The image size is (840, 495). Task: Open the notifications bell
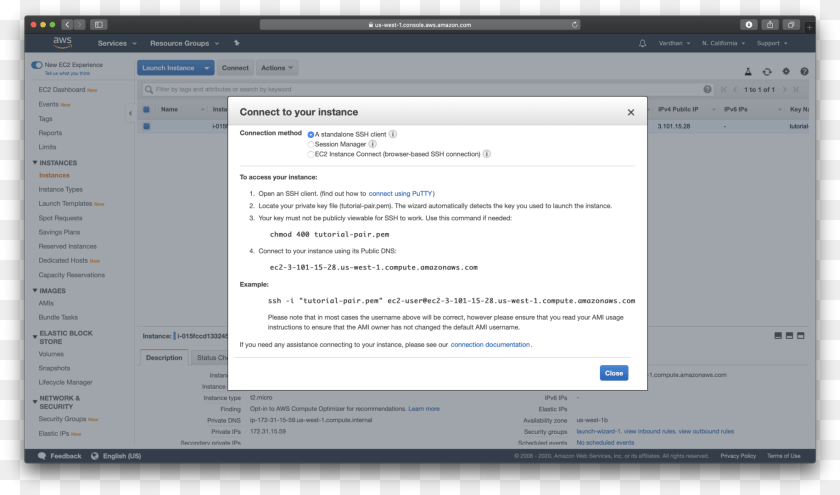pyautogui.click(x=642, y=43)
